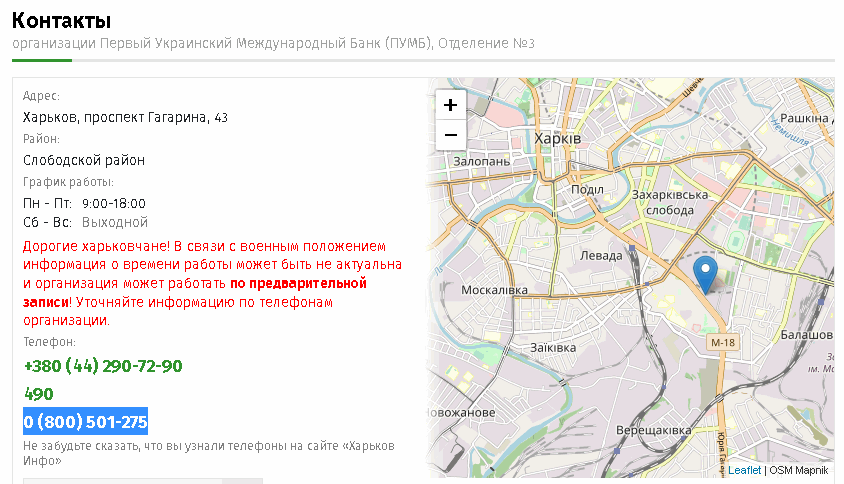Zoom out on the map

pyautogui.click(x=451, y=135)
